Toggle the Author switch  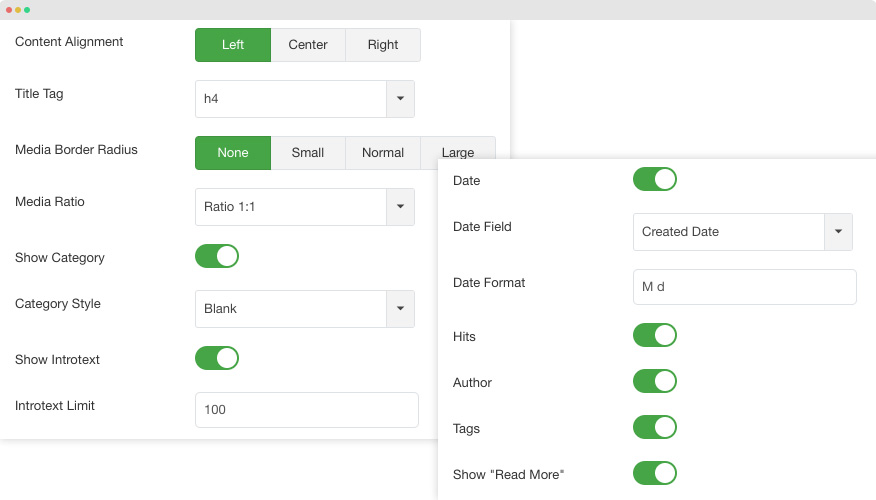coord(655,381)
